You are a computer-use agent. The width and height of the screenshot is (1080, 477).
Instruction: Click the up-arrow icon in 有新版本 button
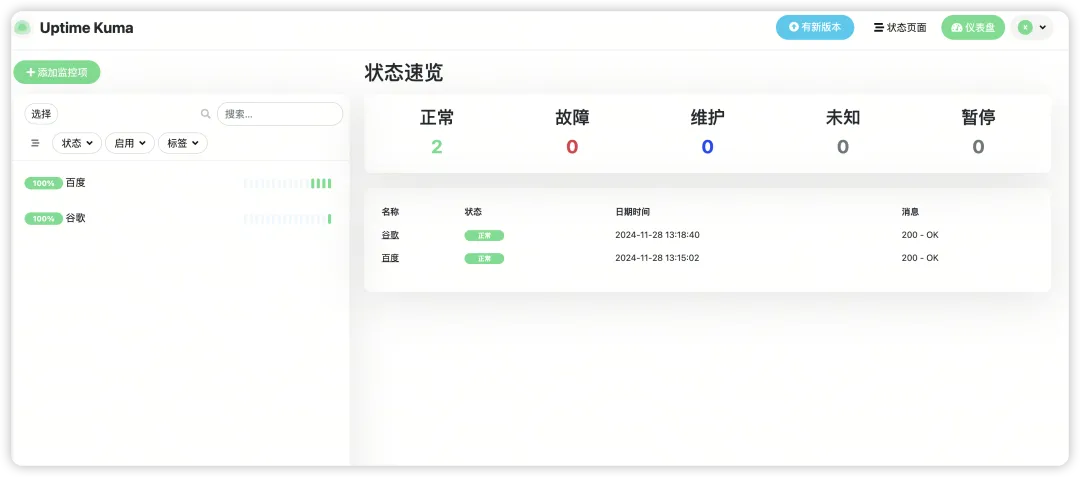793,28
